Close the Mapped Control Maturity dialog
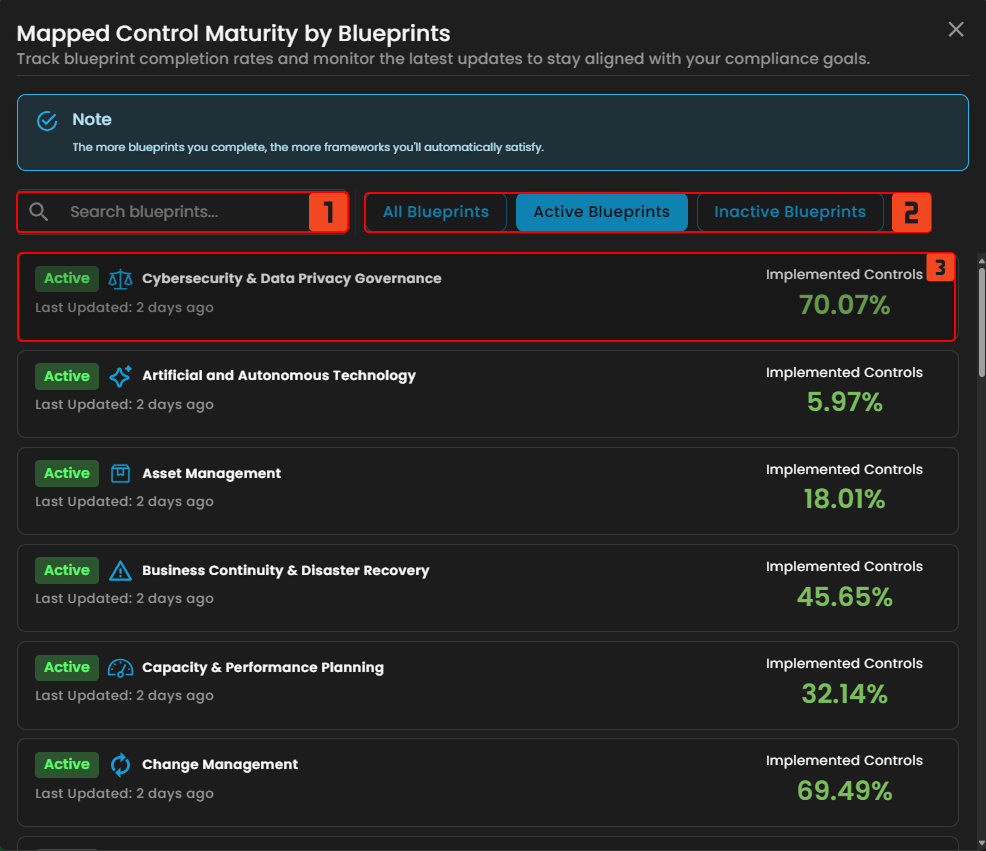 (x=956, y=30)
